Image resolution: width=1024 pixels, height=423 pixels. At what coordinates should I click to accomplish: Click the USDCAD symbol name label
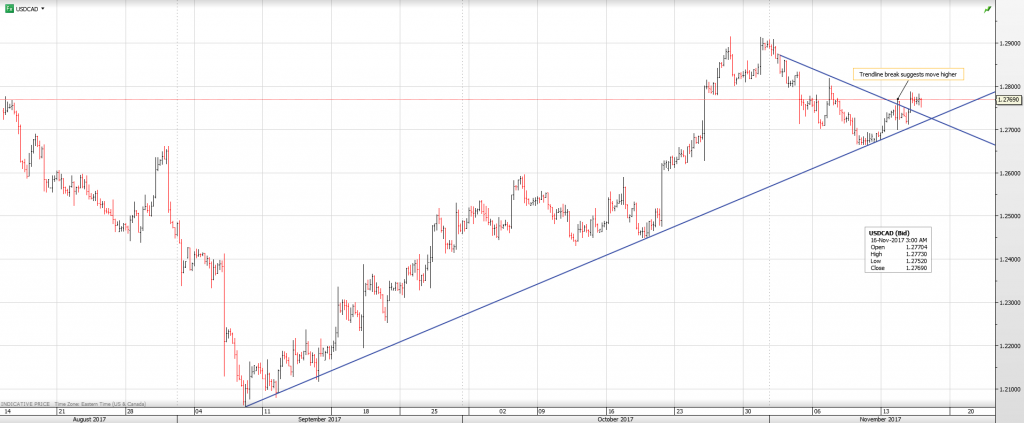point(27,8)
